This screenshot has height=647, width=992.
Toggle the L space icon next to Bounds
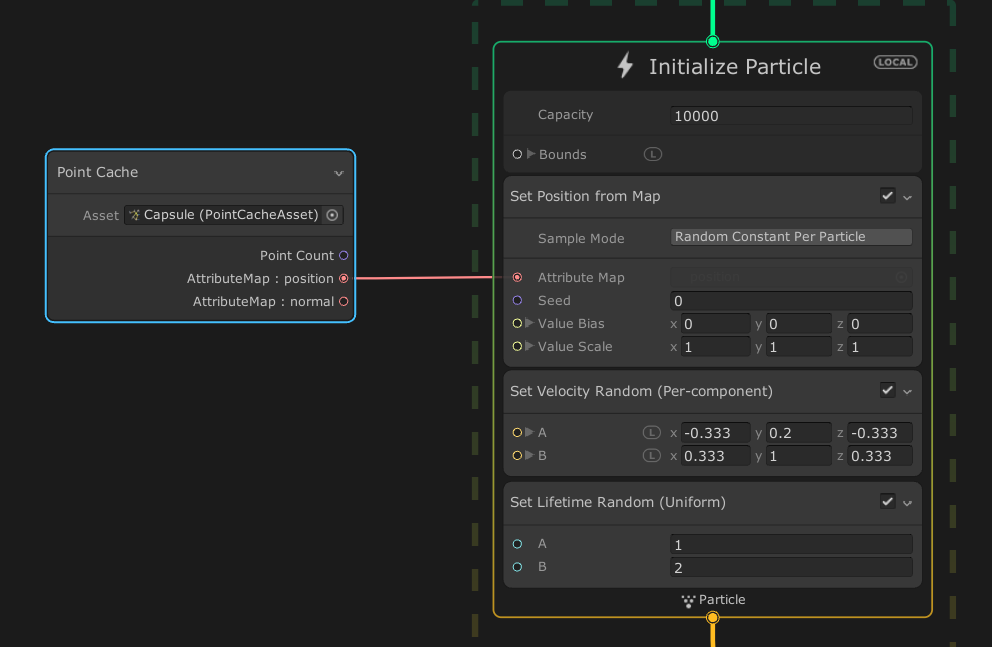pyautogui.click(x=652, y=154)
